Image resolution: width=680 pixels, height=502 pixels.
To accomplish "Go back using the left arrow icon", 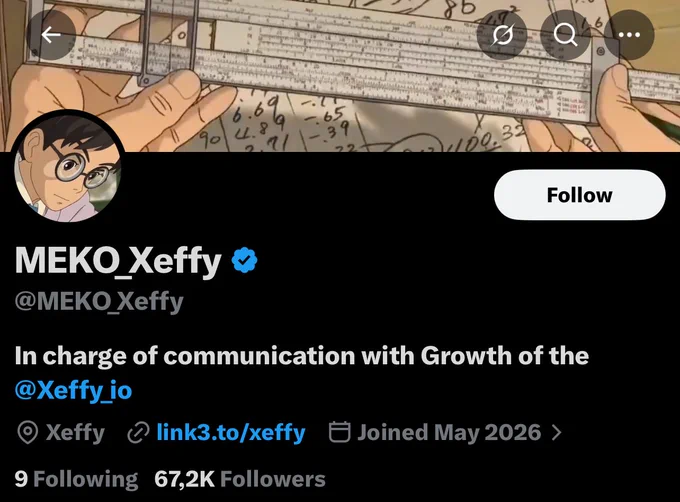I will [x=51, y=35].
